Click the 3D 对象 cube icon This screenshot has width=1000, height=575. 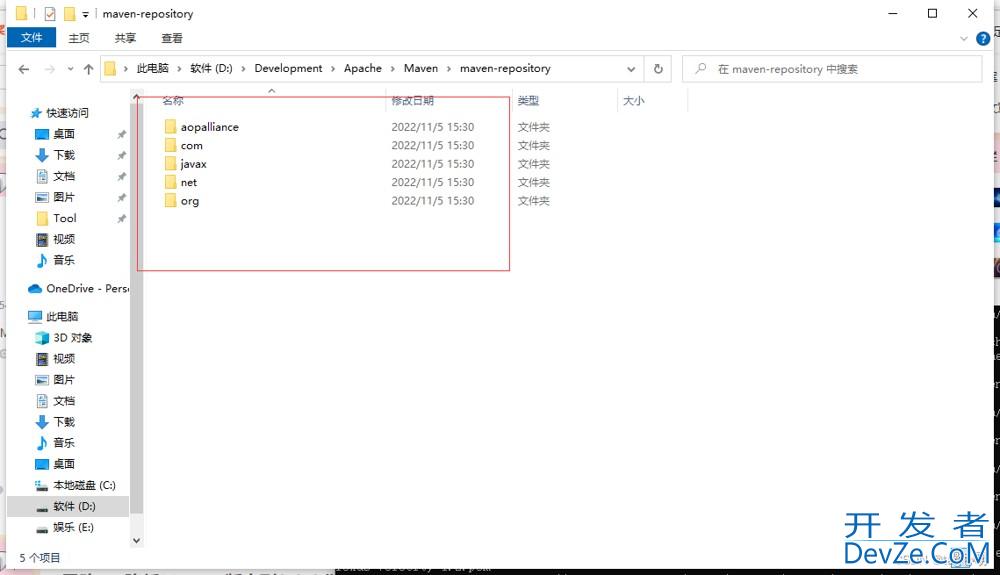tap(42, 338)
